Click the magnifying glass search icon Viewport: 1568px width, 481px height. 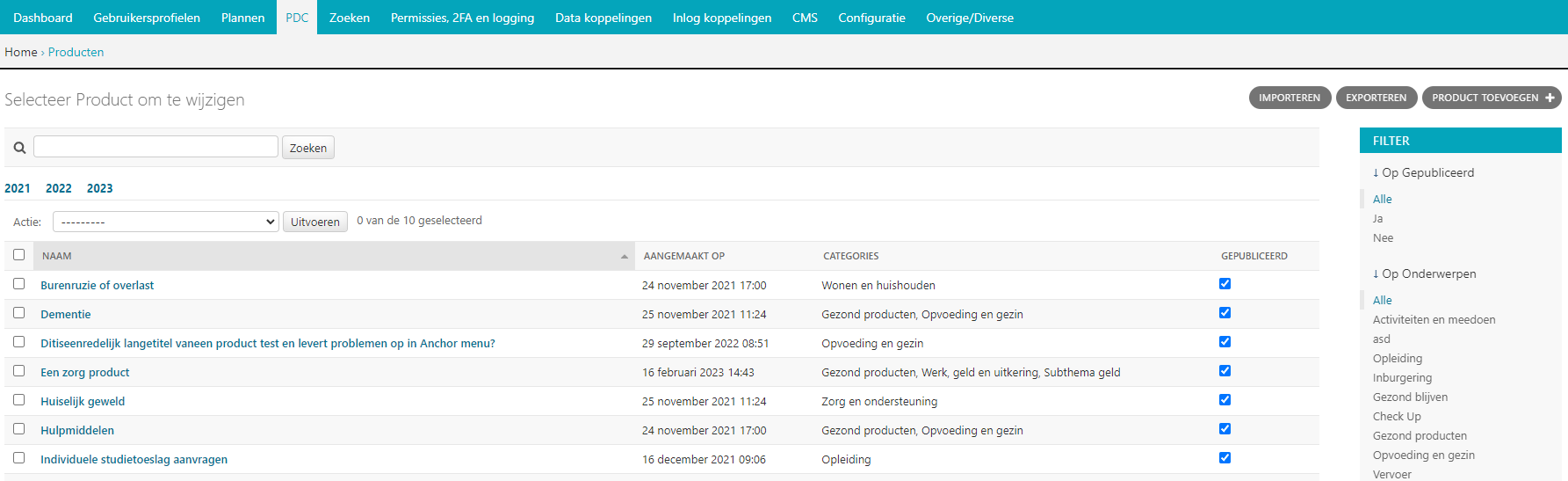pos(19,148)
